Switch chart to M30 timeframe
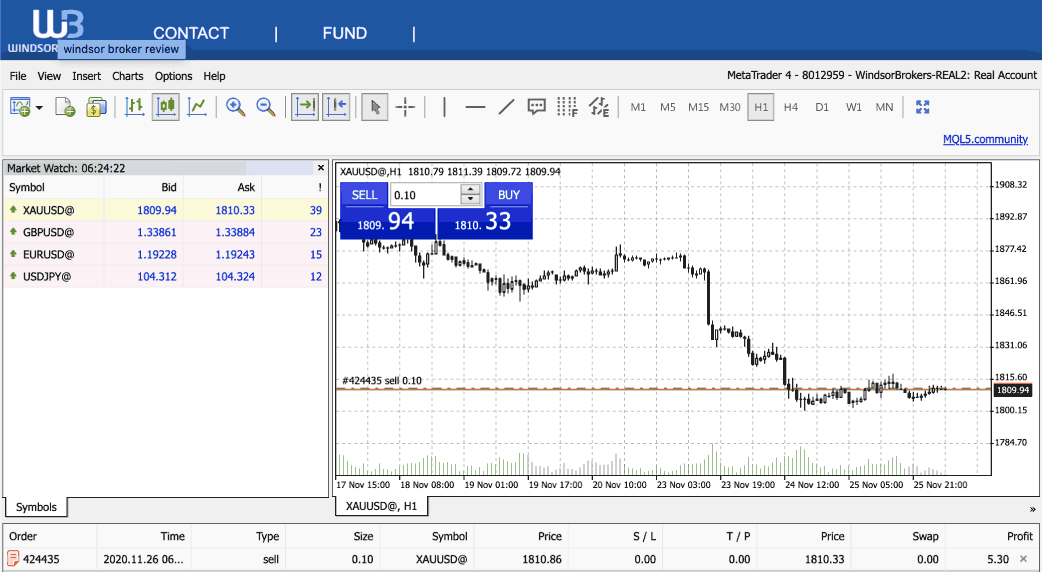 (730, 107)
